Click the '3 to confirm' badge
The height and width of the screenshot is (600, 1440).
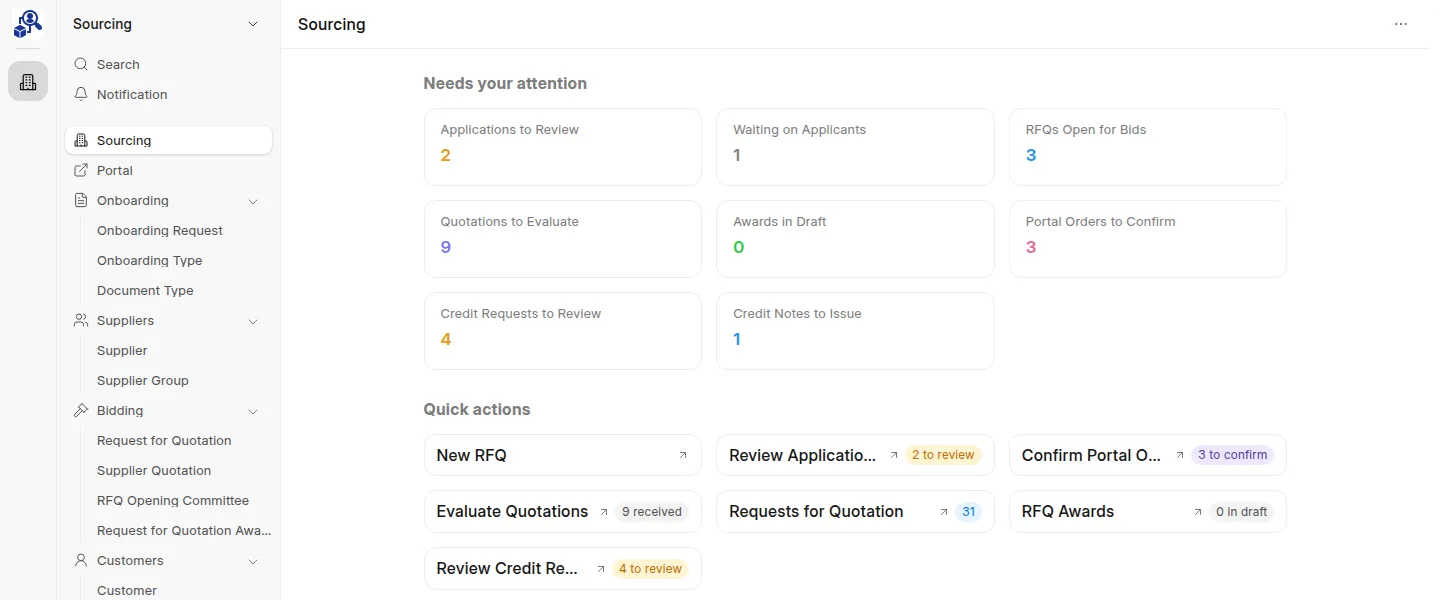coord(1232,455)
